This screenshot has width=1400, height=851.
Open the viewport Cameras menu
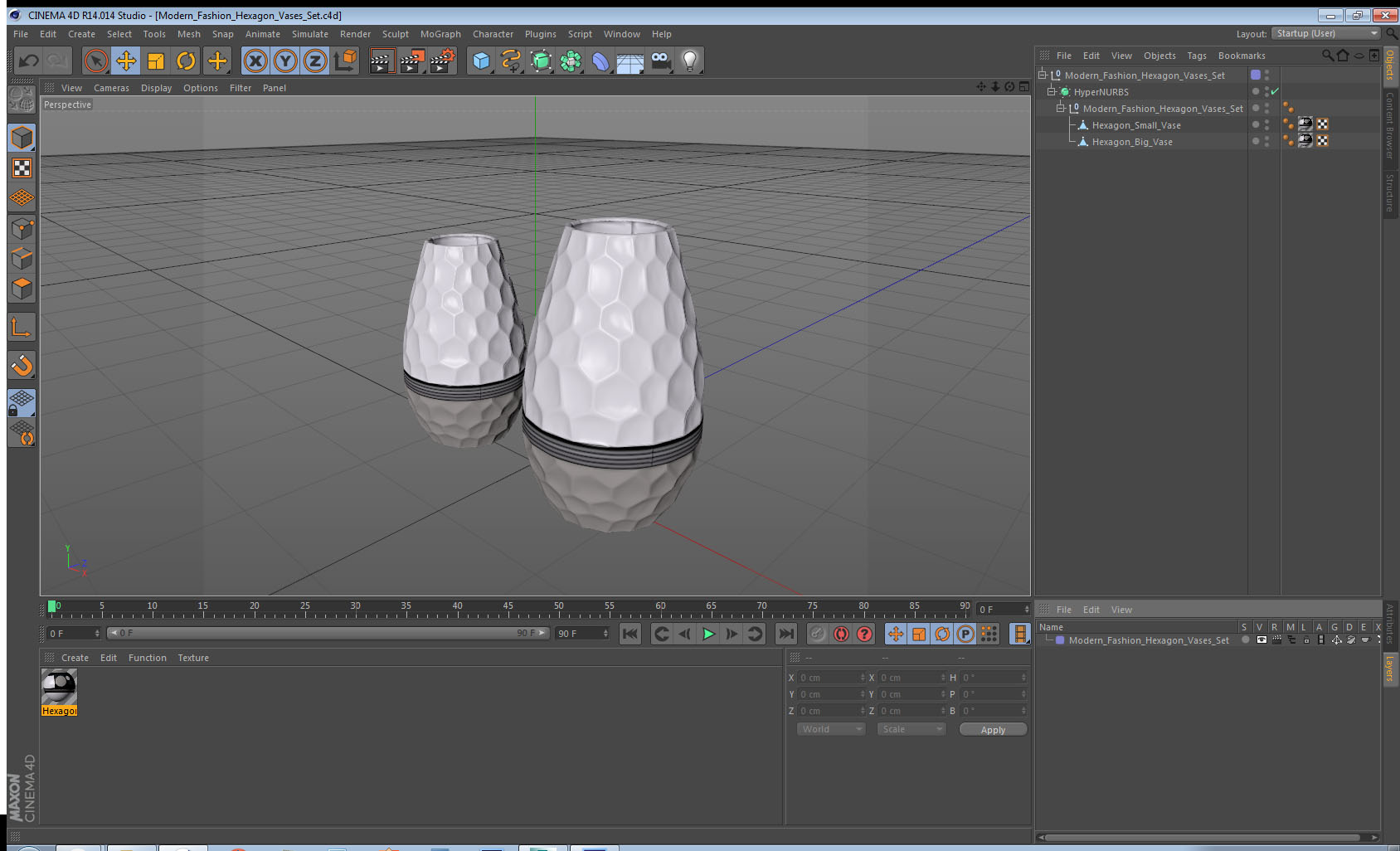111,88
